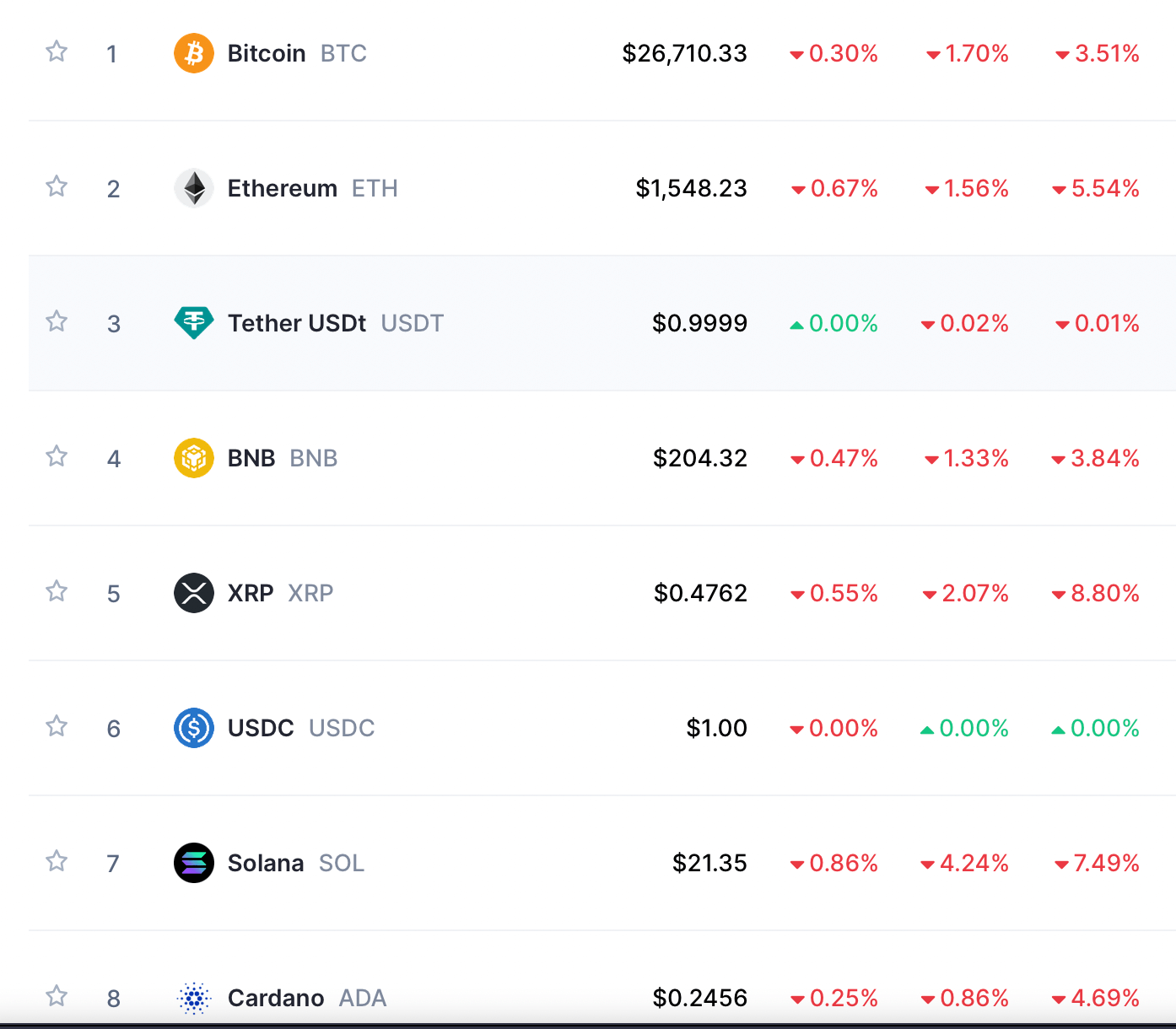Screen dimensions: 1176x1029
Task: Click the Solana logo icon
Action: pos(194,863)
